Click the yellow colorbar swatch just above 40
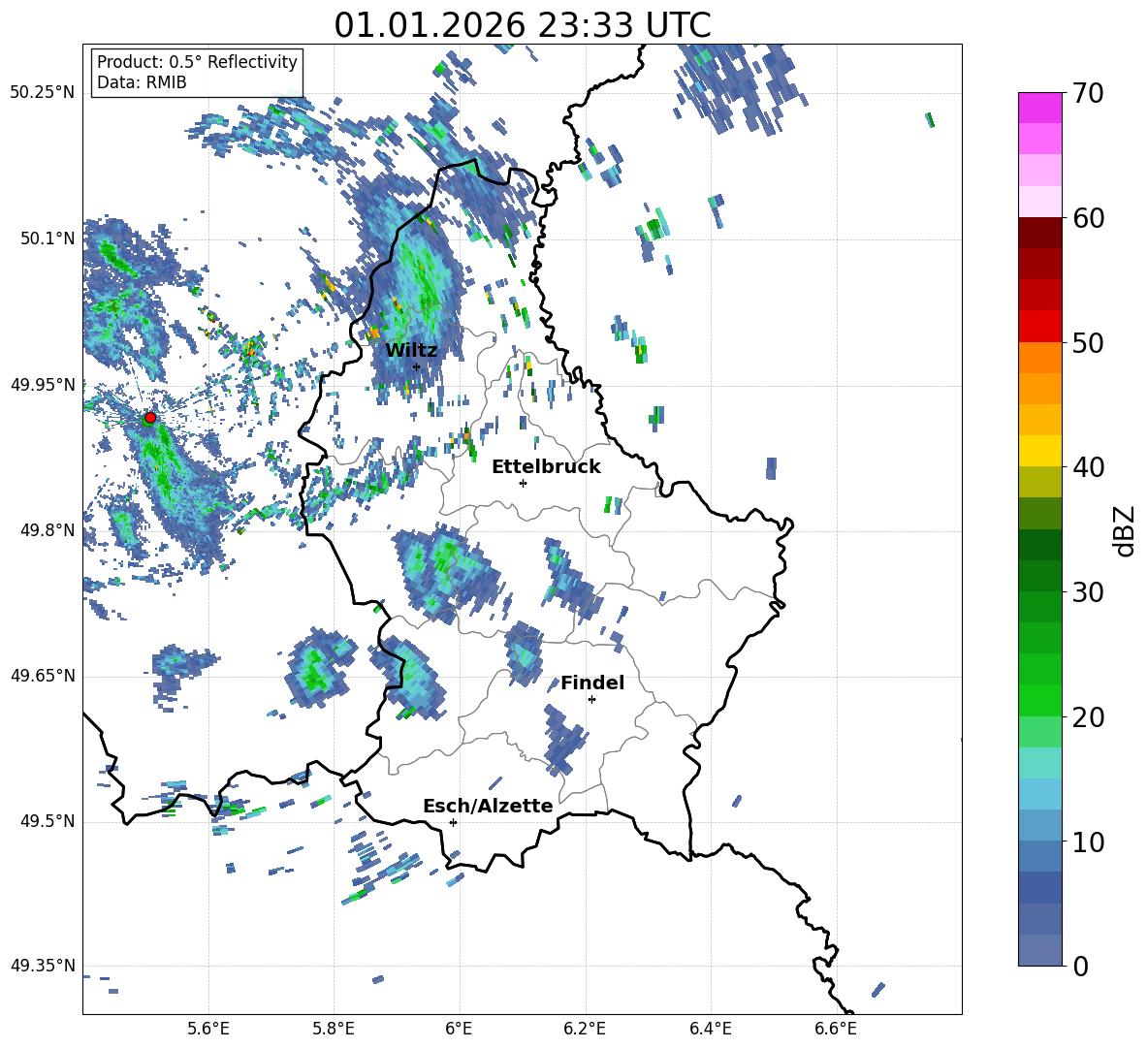 tap(1039, 451)
